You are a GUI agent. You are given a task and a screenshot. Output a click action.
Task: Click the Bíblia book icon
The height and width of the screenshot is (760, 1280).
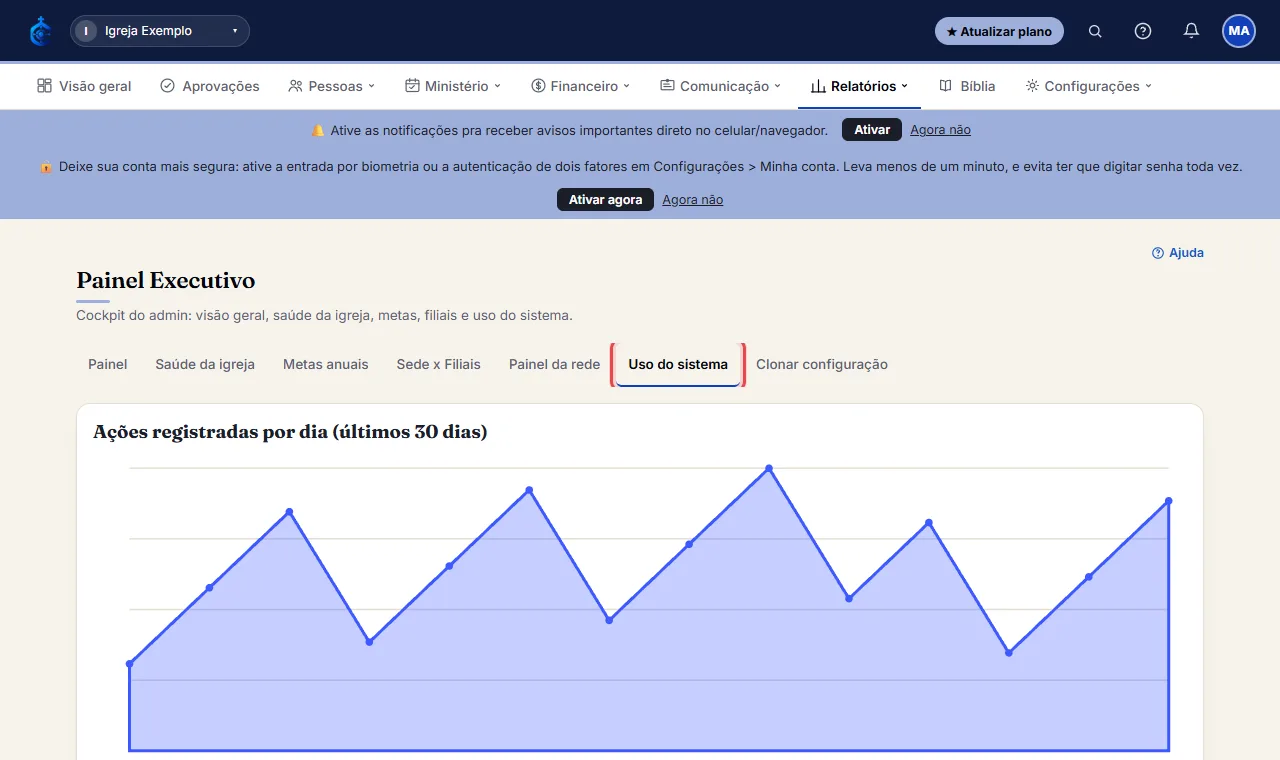click(945, 86)
